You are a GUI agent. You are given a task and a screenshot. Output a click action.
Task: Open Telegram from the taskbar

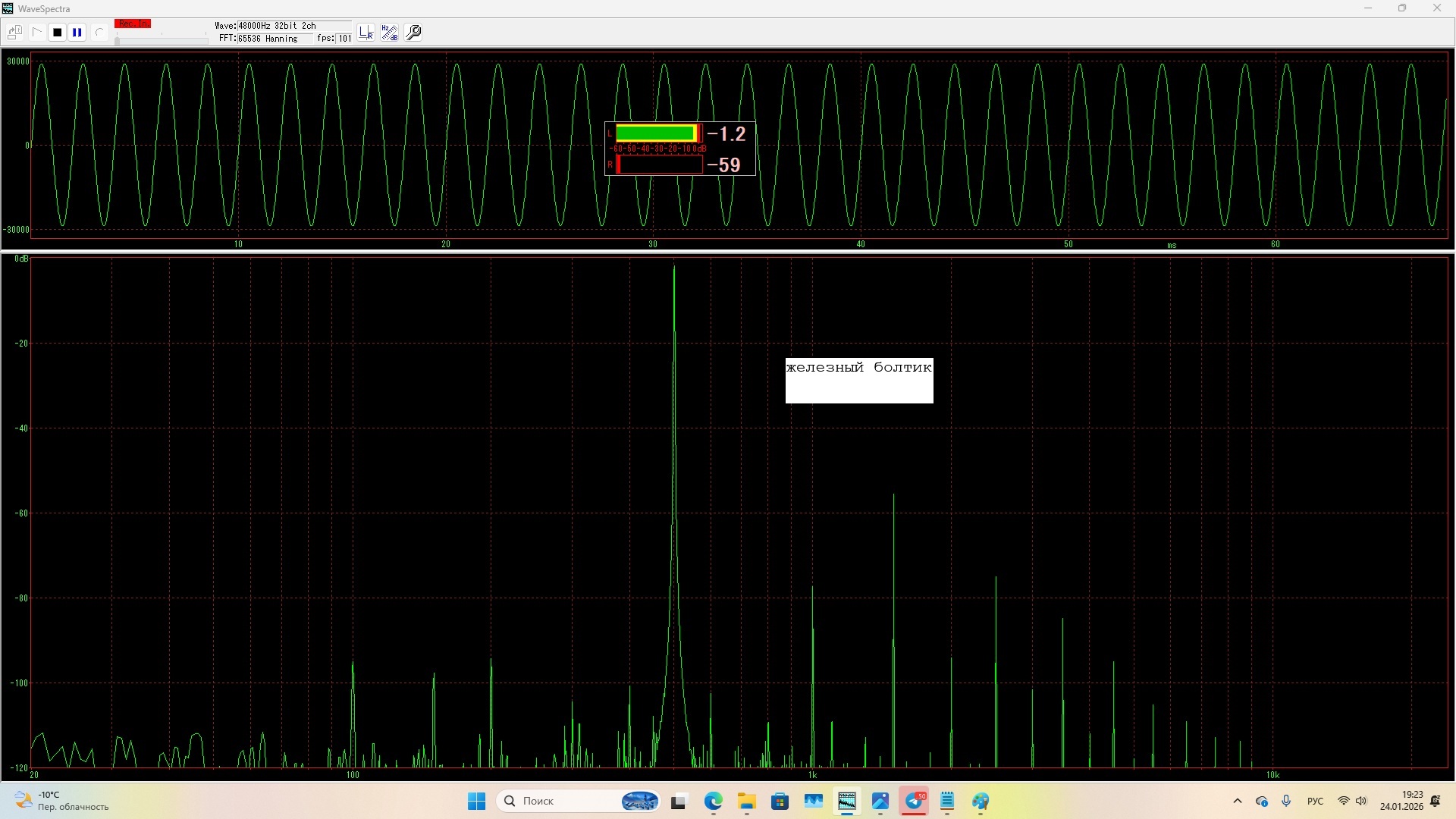click(x=914, y=801)
